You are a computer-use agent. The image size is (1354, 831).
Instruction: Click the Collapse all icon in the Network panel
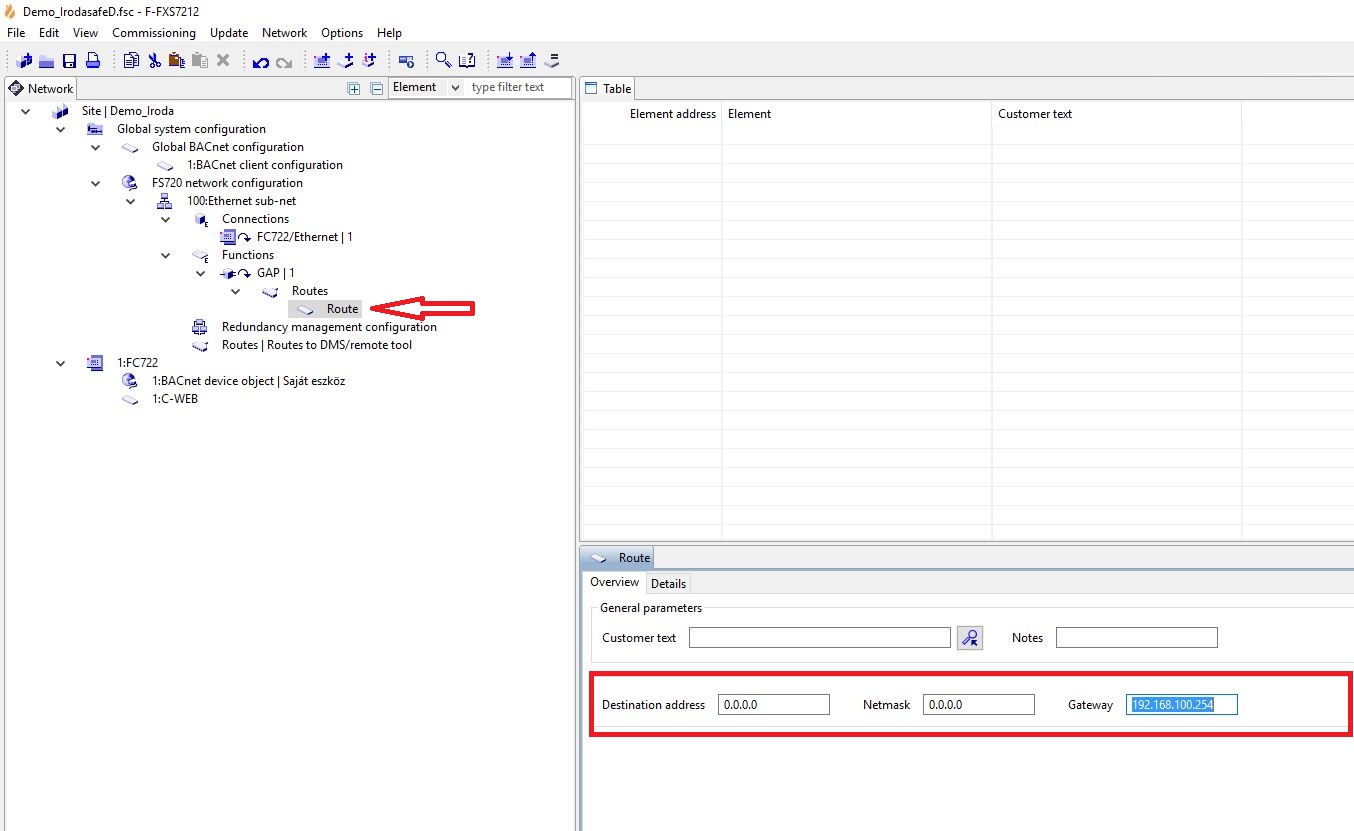point(377,88)
